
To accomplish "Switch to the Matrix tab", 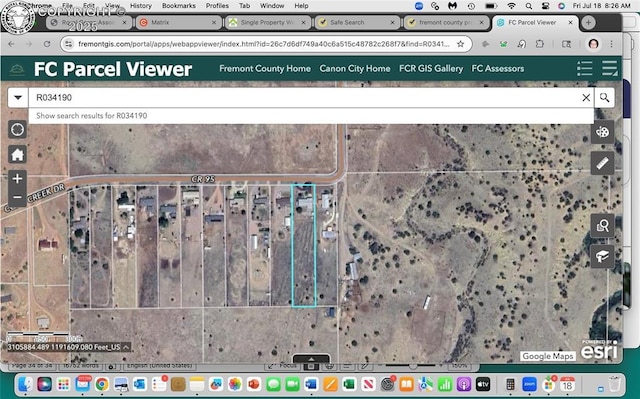I will tap(178, 22).
